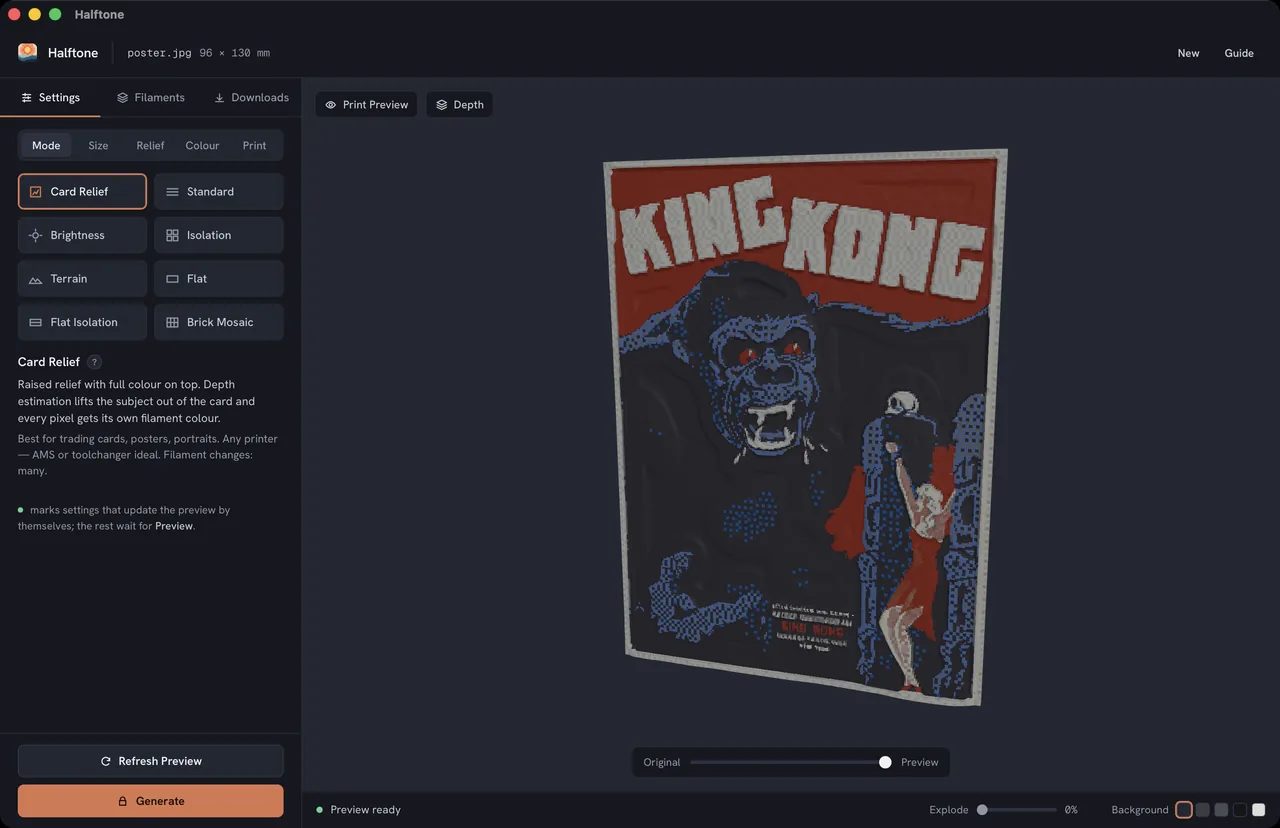1280x828 pixels.
Task: Open the Relief sub-tab
Action: coord(150,145)
